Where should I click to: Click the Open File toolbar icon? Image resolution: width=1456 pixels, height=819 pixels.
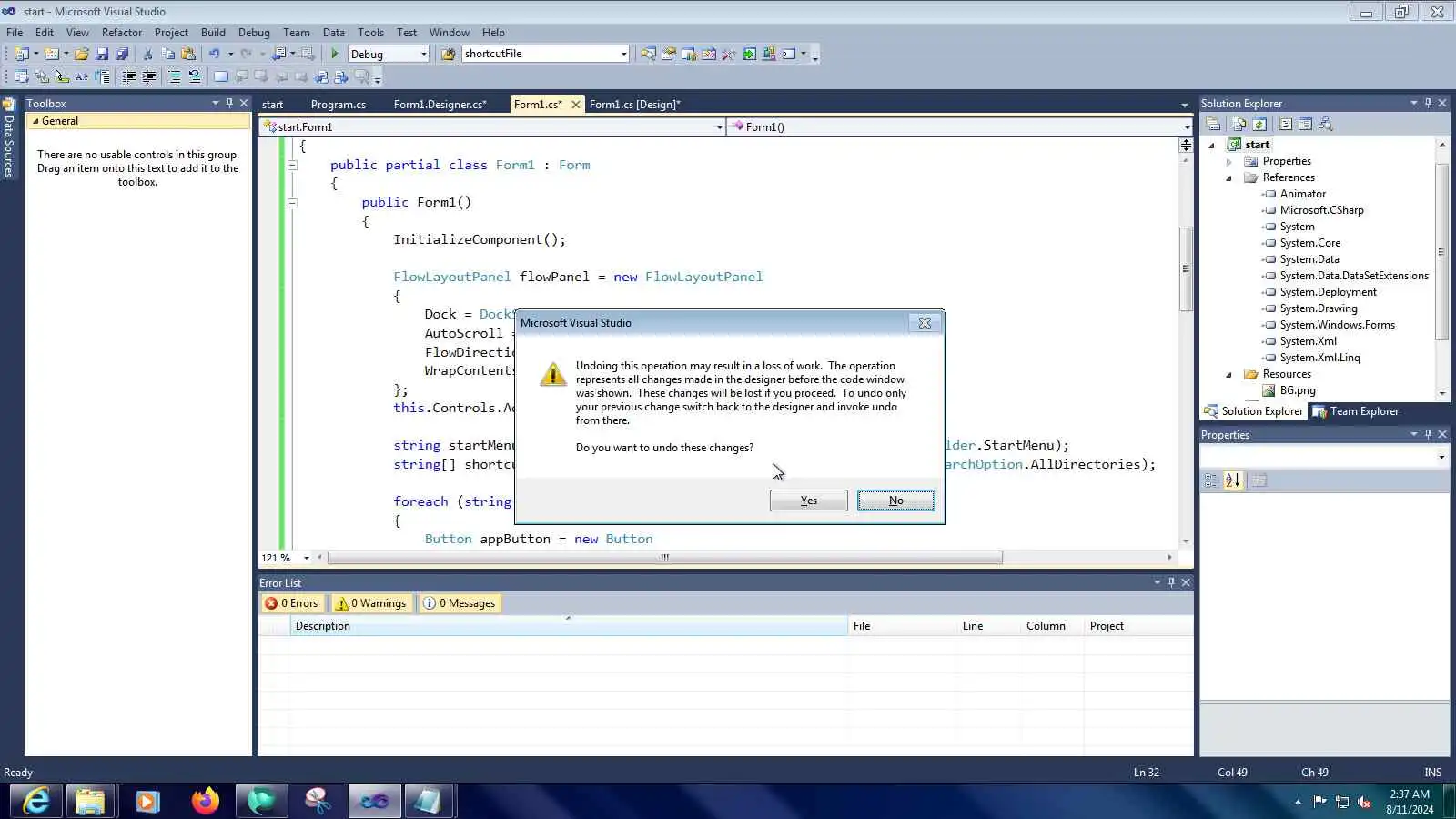(x=82, y=54)
